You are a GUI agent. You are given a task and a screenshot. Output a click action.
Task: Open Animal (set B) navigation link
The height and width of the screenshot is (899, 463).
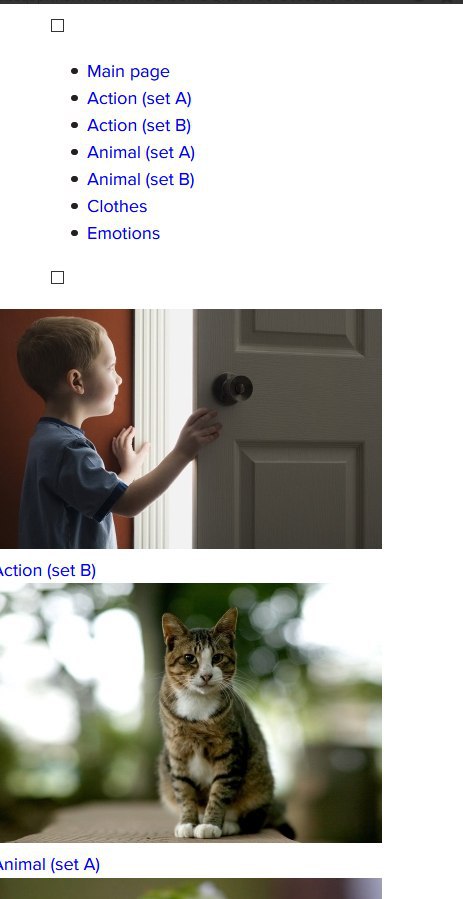click(x=141, y=179)
